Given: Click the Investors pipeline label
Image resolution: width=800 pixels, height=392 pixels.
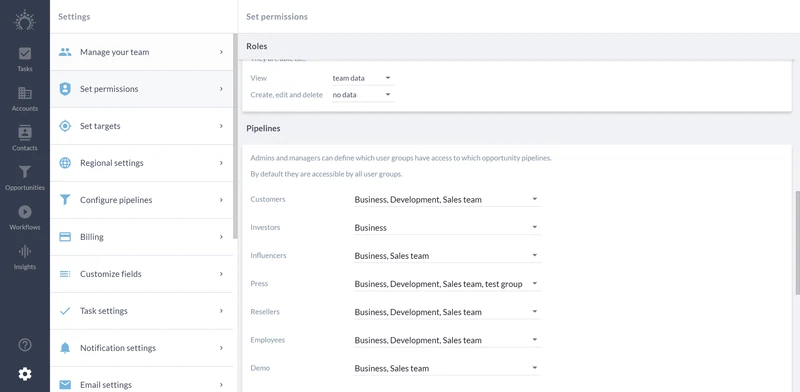Looking at the screenshot, I should pos(265,227).
